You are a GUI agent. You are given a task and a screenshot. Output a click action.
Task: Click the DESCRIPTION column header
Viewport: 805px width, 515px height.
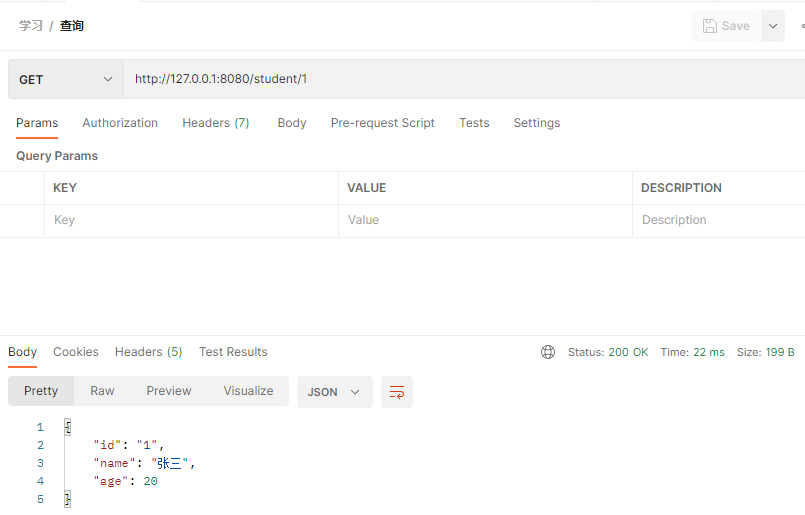click(681, 188)
